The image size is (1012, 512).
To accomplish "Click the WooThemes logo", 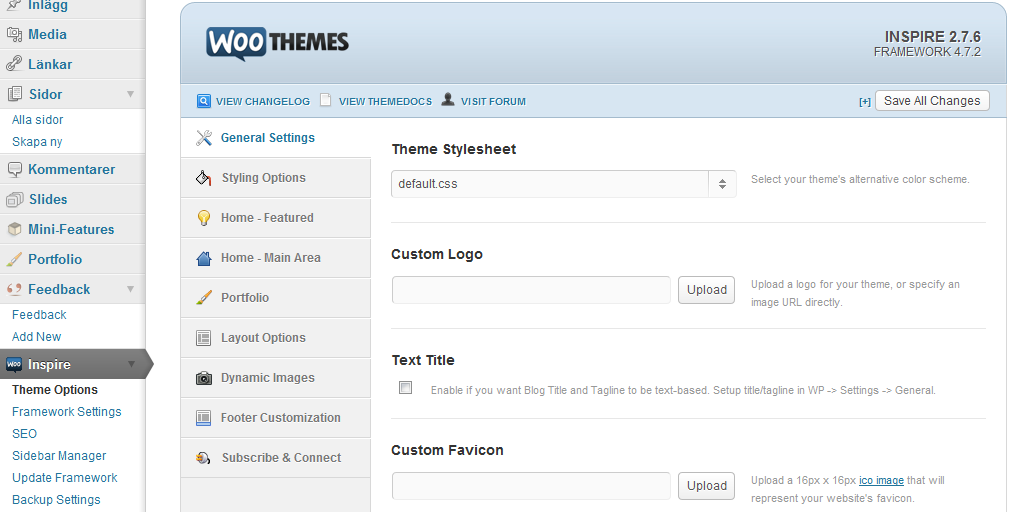I will pyautogui.click(x=278, y=43).
